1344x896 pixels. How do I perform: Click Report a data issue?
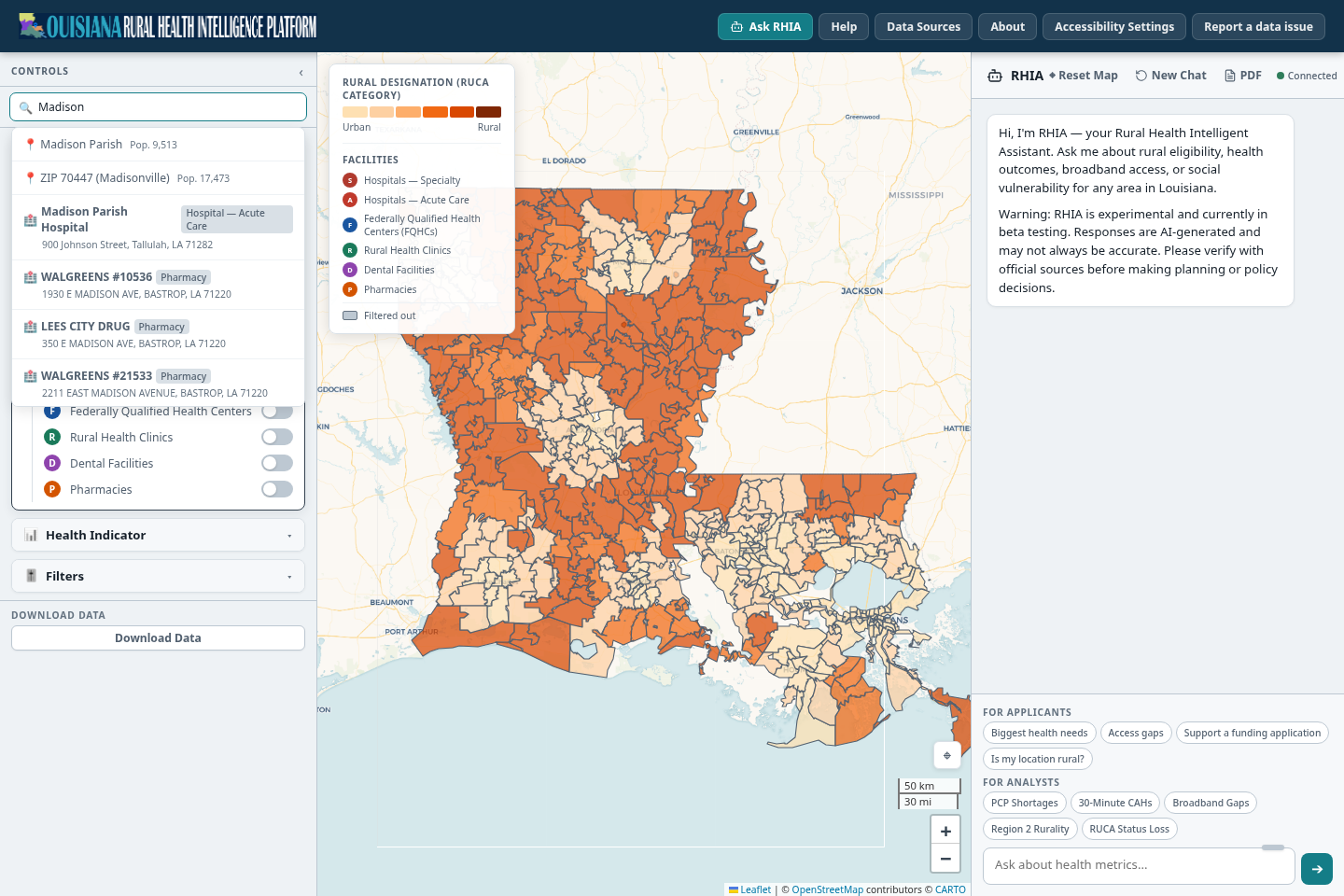click(x=1258, y=26)
